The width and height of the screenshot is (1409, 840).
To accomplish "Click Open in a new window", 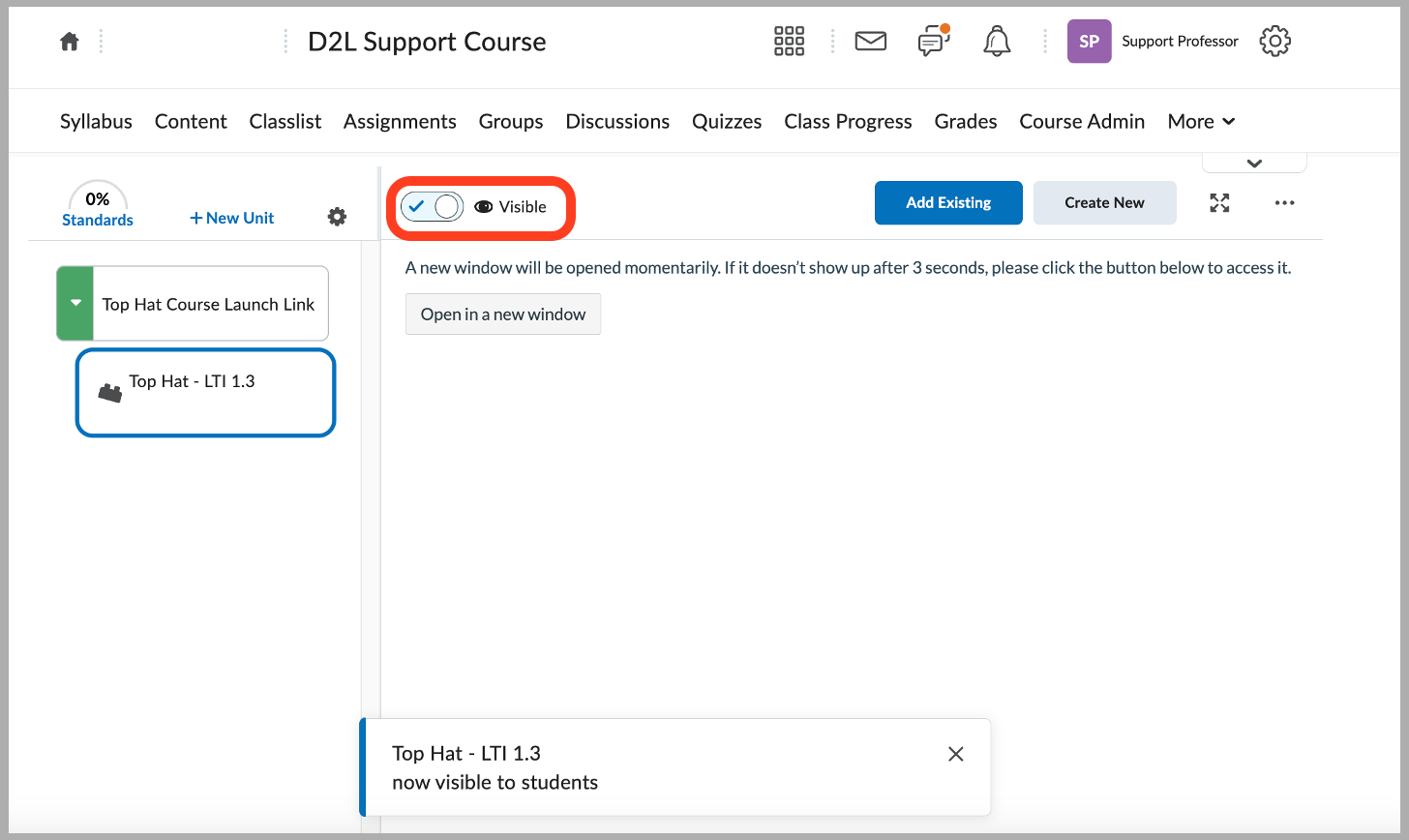I will [502, 314].
